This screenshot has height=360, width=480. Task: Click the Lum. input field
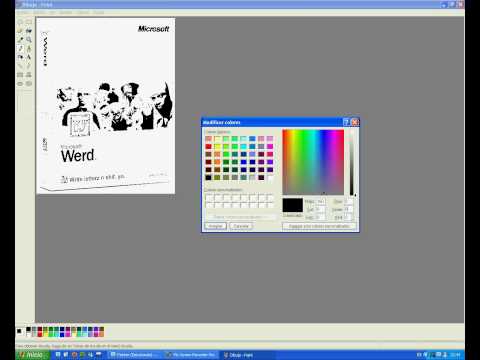(320, 217)
